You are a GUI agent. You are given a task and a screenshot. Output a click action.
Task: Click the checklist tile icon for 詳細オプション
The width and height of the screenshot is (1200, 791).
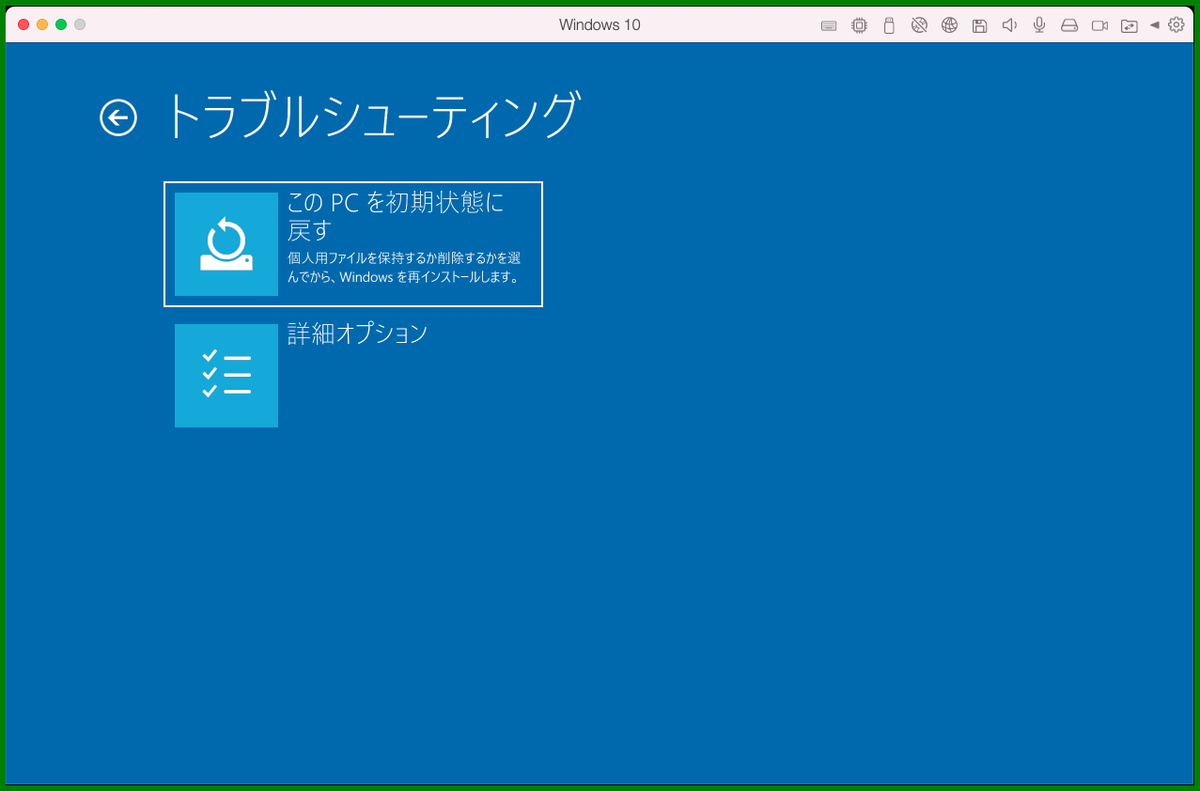[x=226, y=376]
